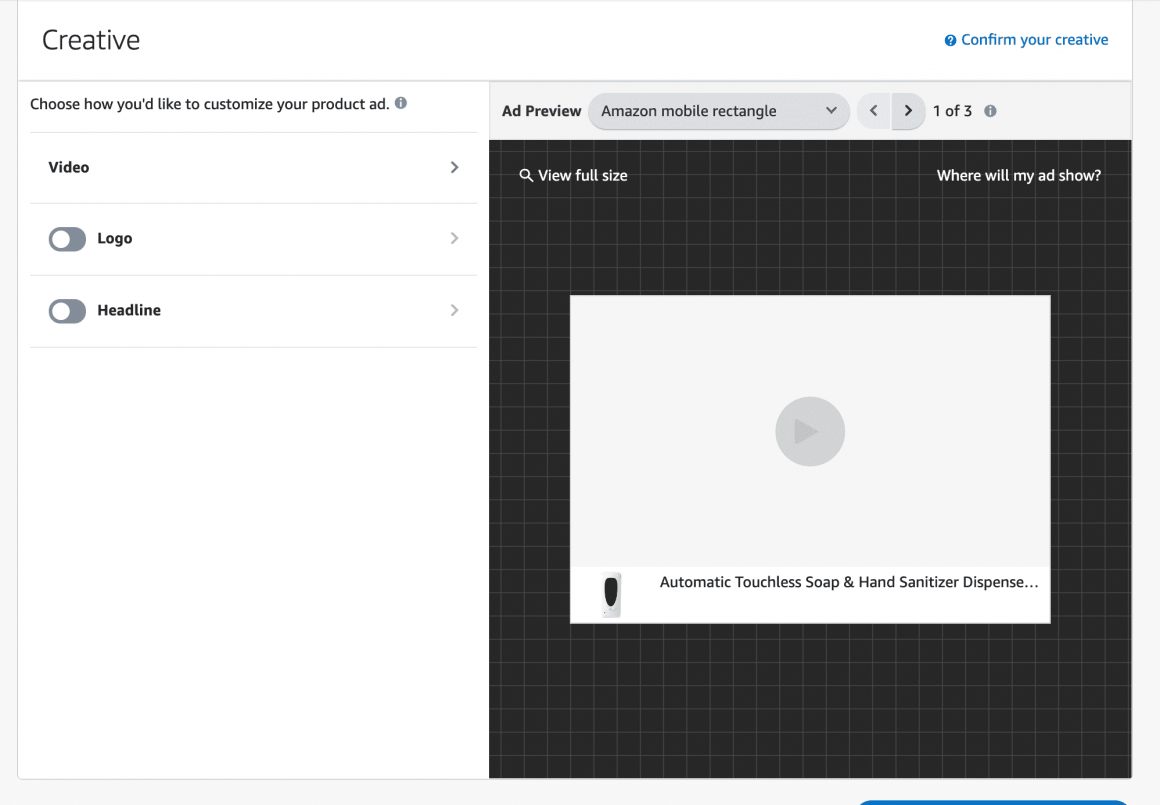Click the info icon beside 1 of 3
The width and height of the screenshot is (1160, 805).
tap(990, 111)
